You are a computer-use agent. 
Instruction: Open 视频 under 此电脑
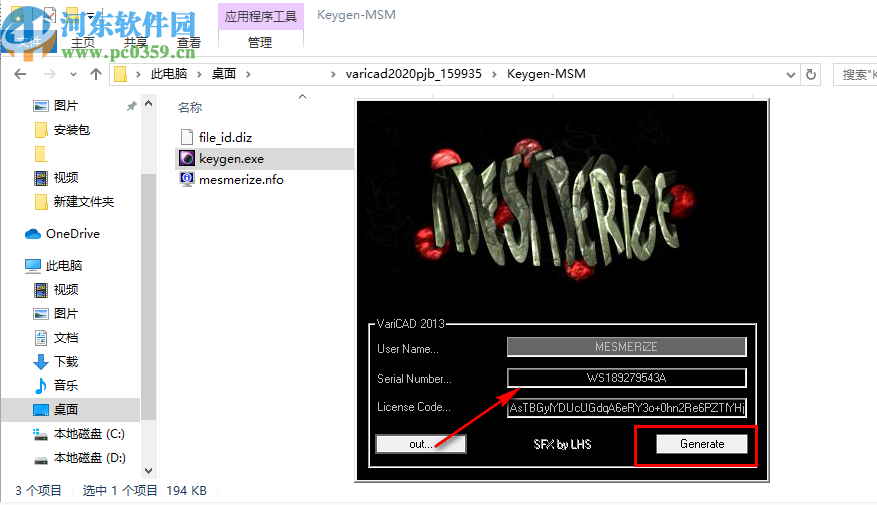(x=65, y=290)
